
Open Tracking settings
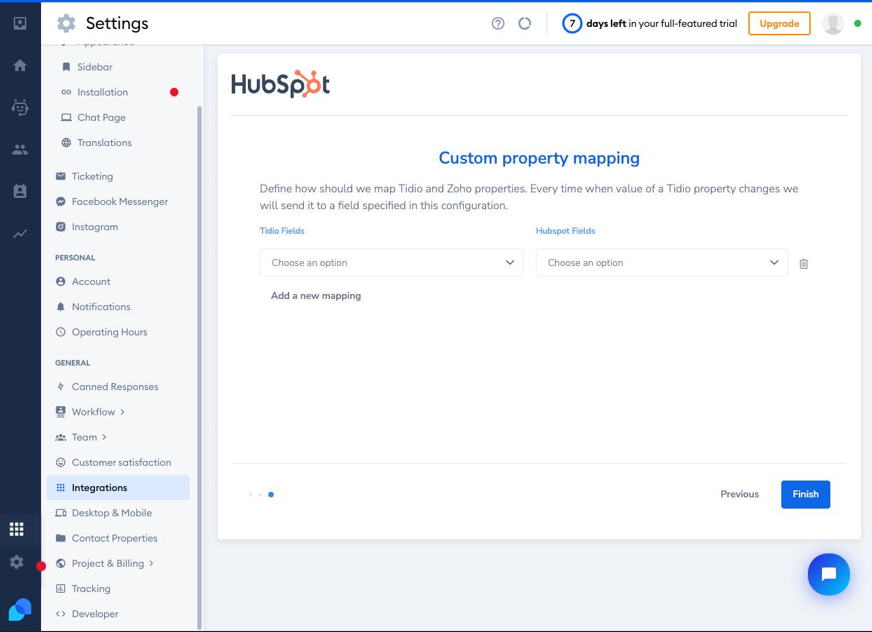pos(91,589)
